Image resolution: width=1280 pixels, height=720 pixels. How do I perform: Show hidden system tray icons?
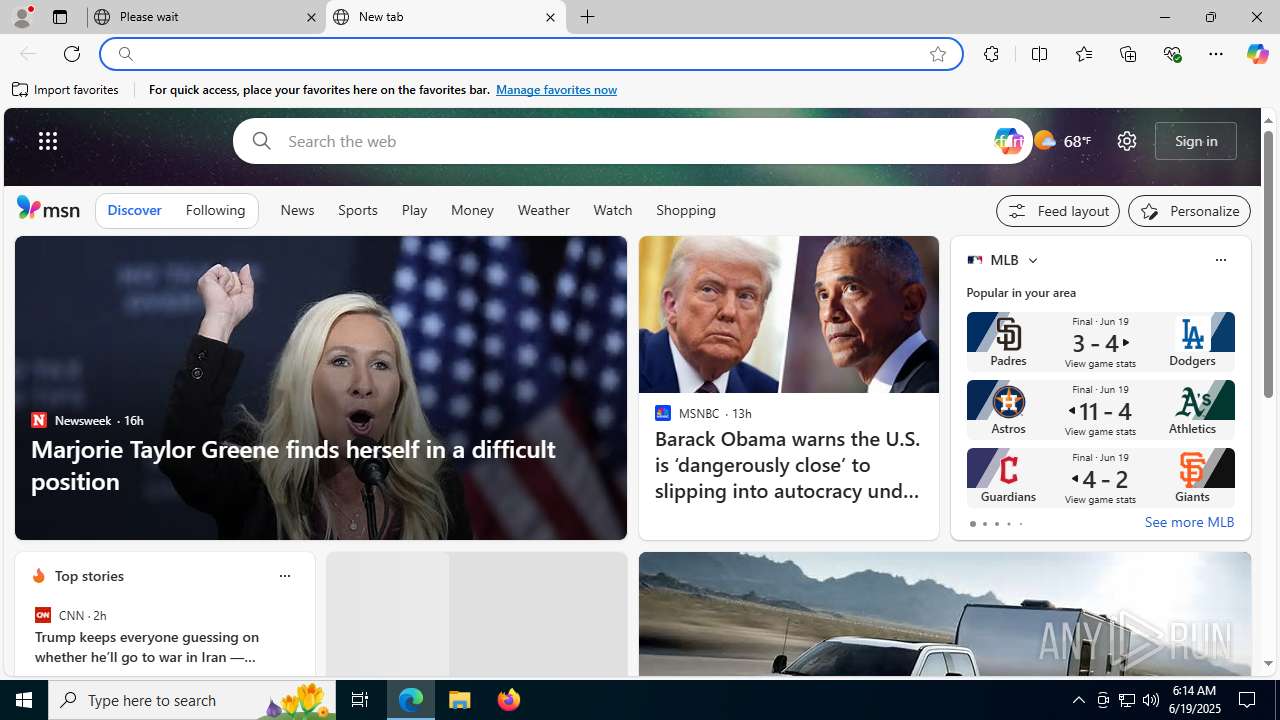1078,700
